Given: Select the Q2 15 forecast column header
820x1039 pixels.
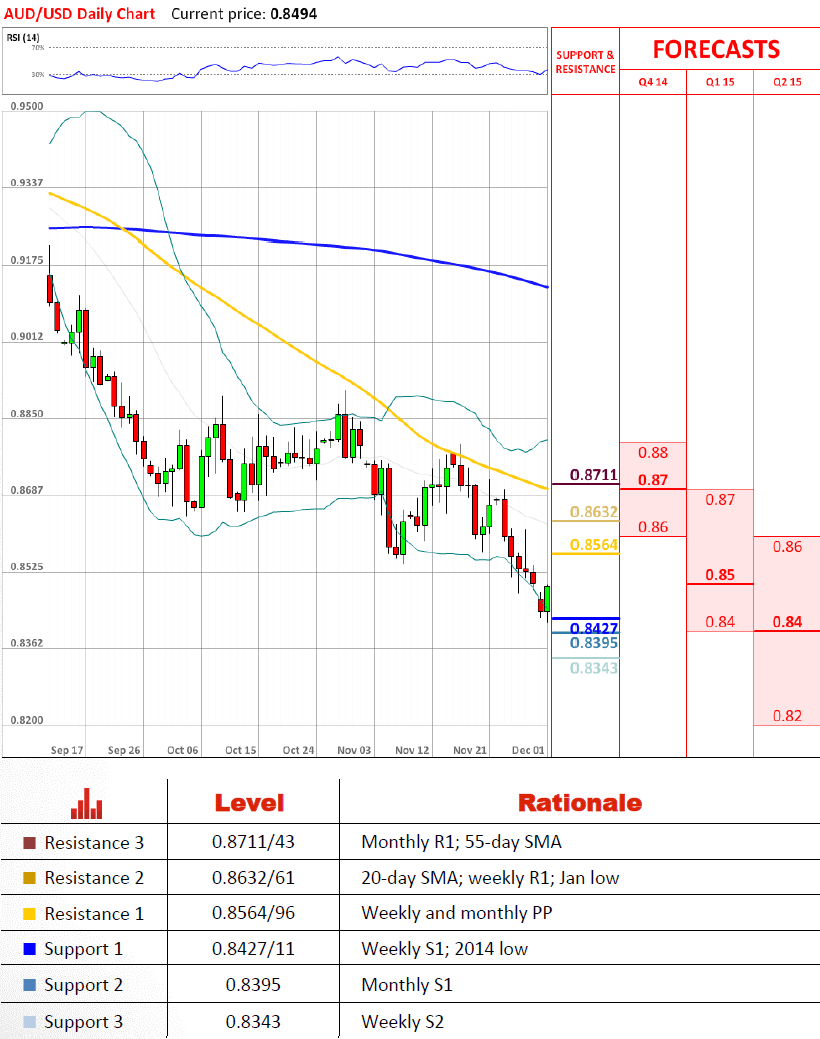Looking at the screenshot, I should [x=787, y=82].
